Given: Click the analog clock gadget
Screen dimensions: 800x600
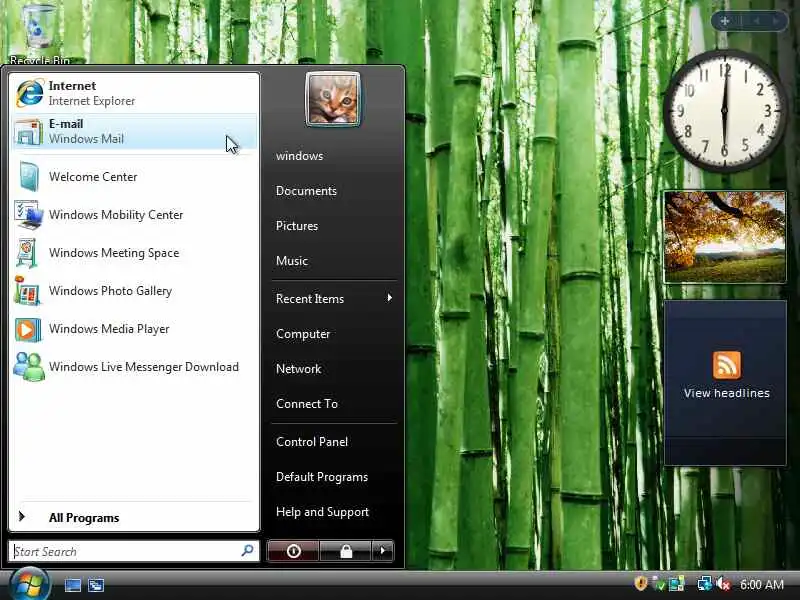Looking at the screenshot, I should click(x=724, y=111).
